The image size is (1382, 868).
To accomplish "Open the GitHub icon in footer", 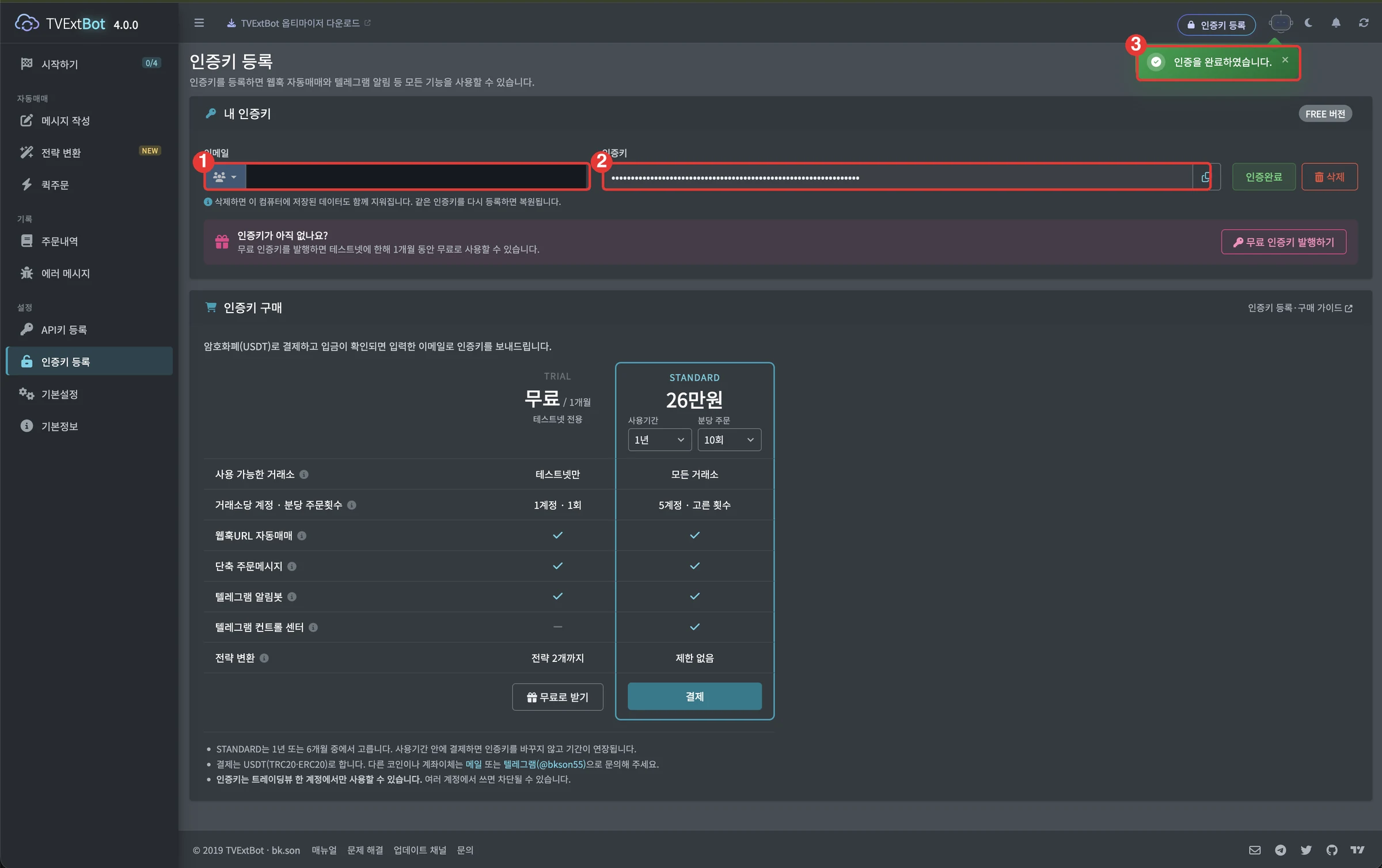I will [x=1332, y=850].
